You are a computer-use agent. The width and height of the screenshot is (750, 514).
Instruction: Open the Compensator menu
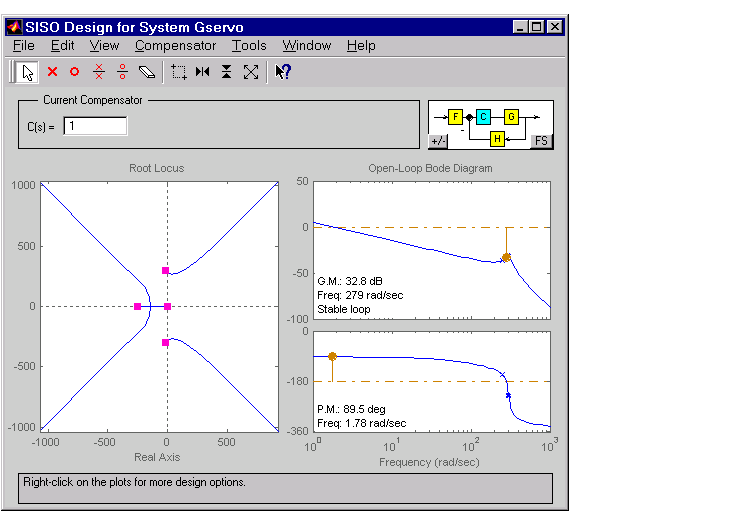[x=175, y=46]
